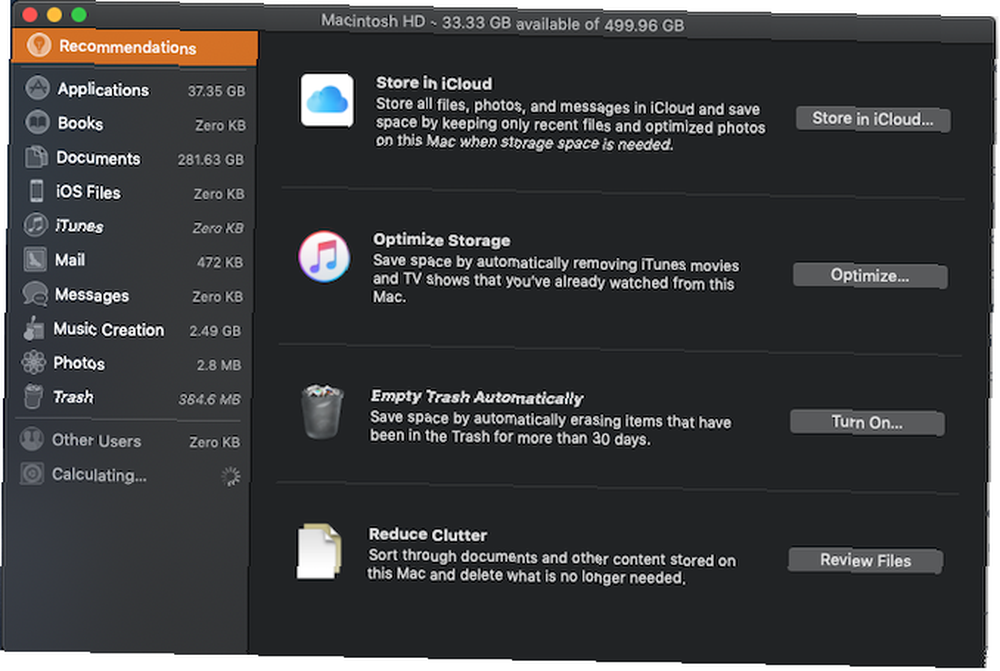1000x671 pixels.
Task: Click the 281.63 GB Documents size
Action: tap(210, 159)
